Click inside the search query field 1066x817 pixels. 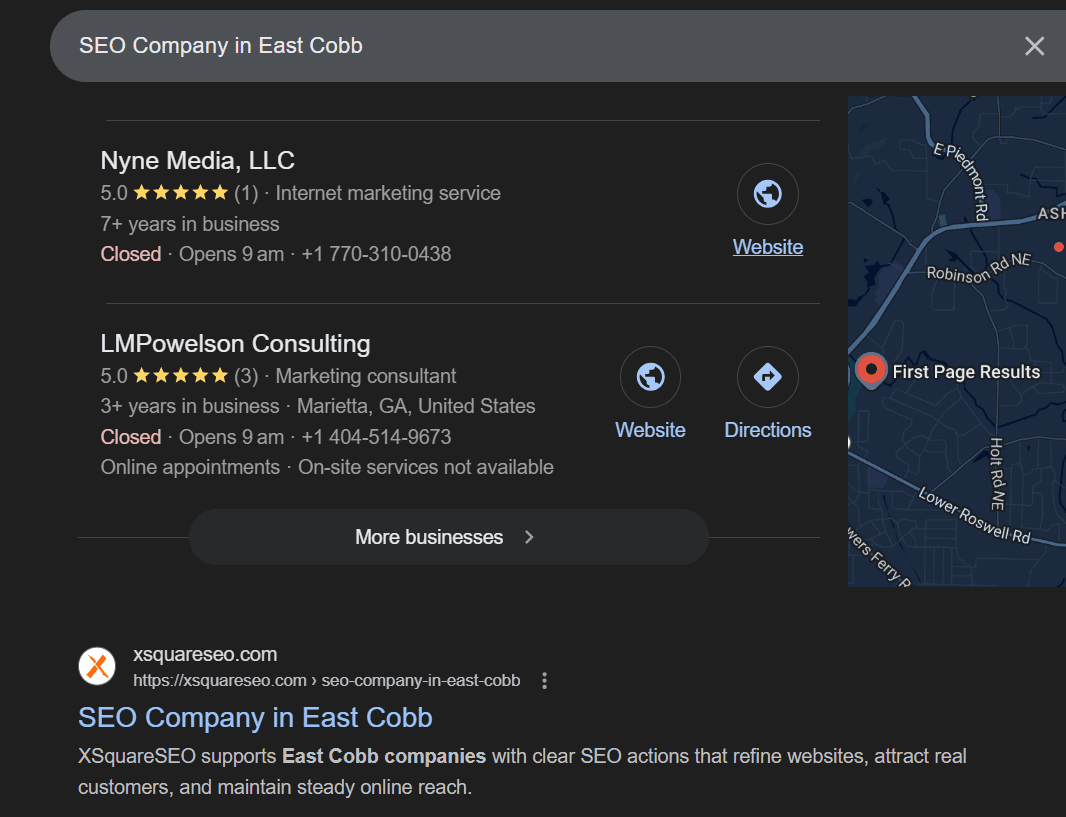point(300,46)
